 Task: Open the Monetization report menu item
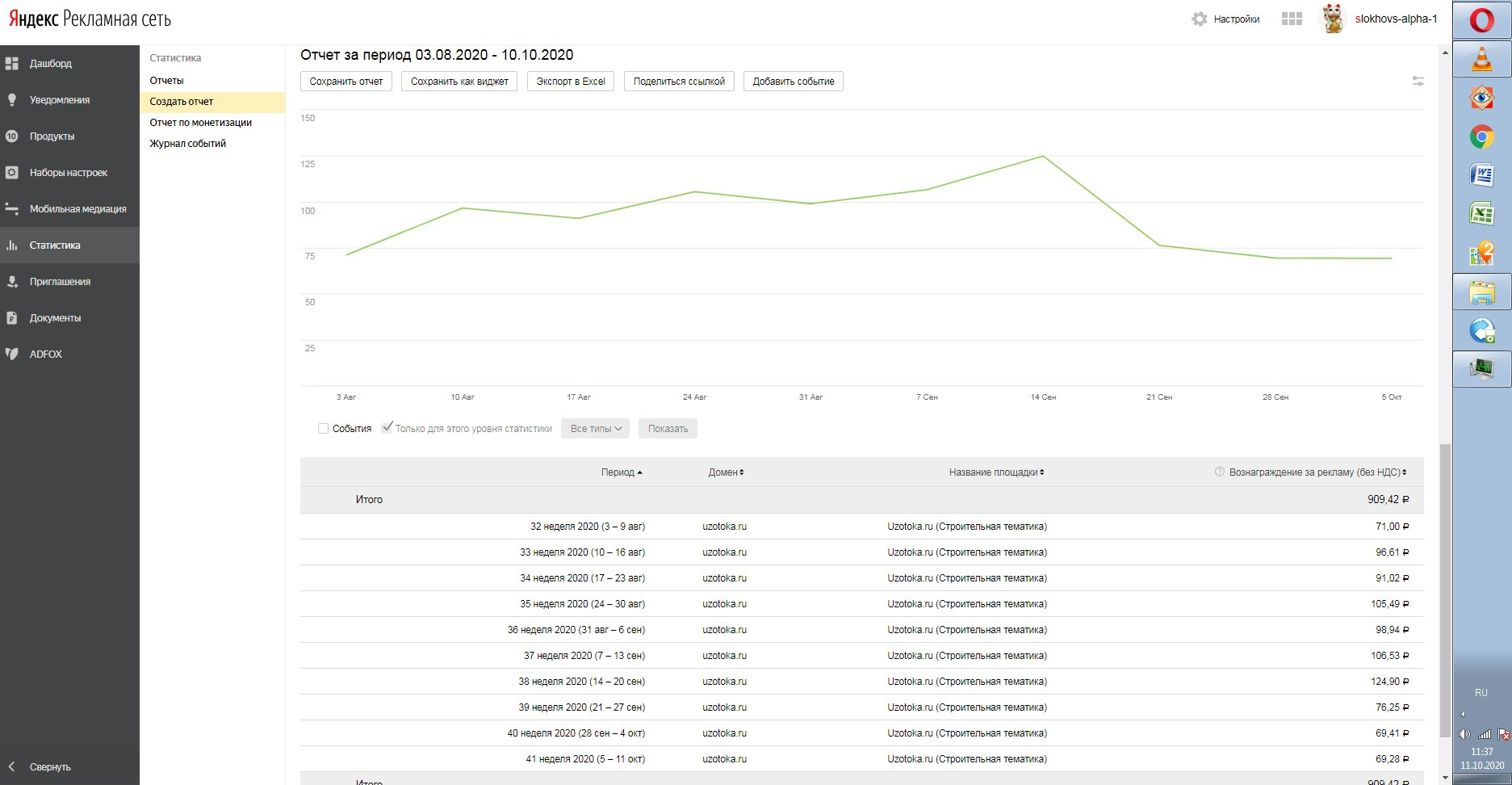point(200,123)
